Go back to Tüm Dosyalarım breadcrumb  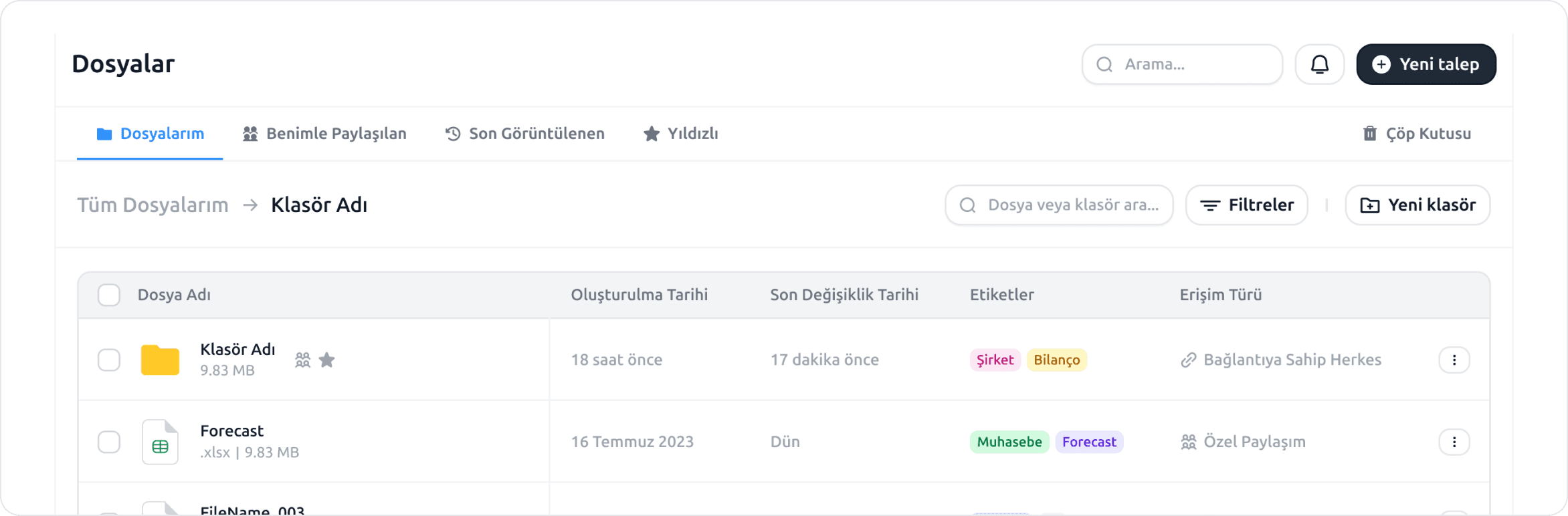(153, 205)
